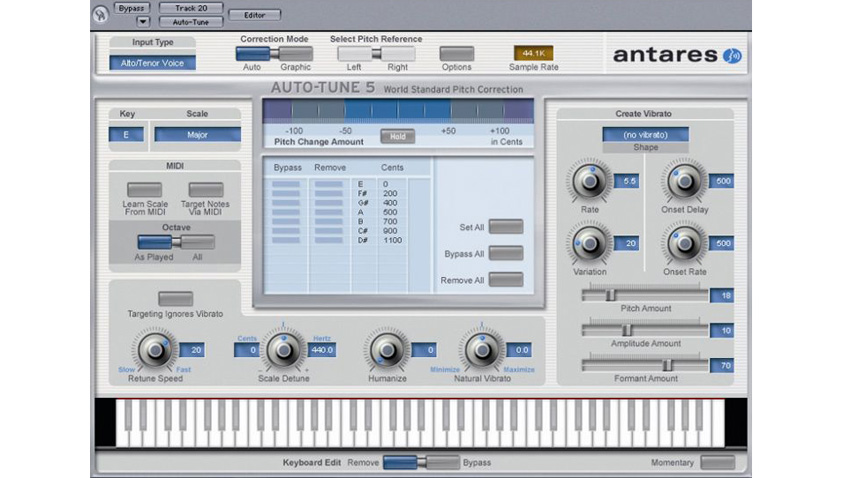Open the Alto/Tenor Voice input type menu
The height and width of the screenshot is (478, 850).
pyautogui.click(x=152, y=63)
